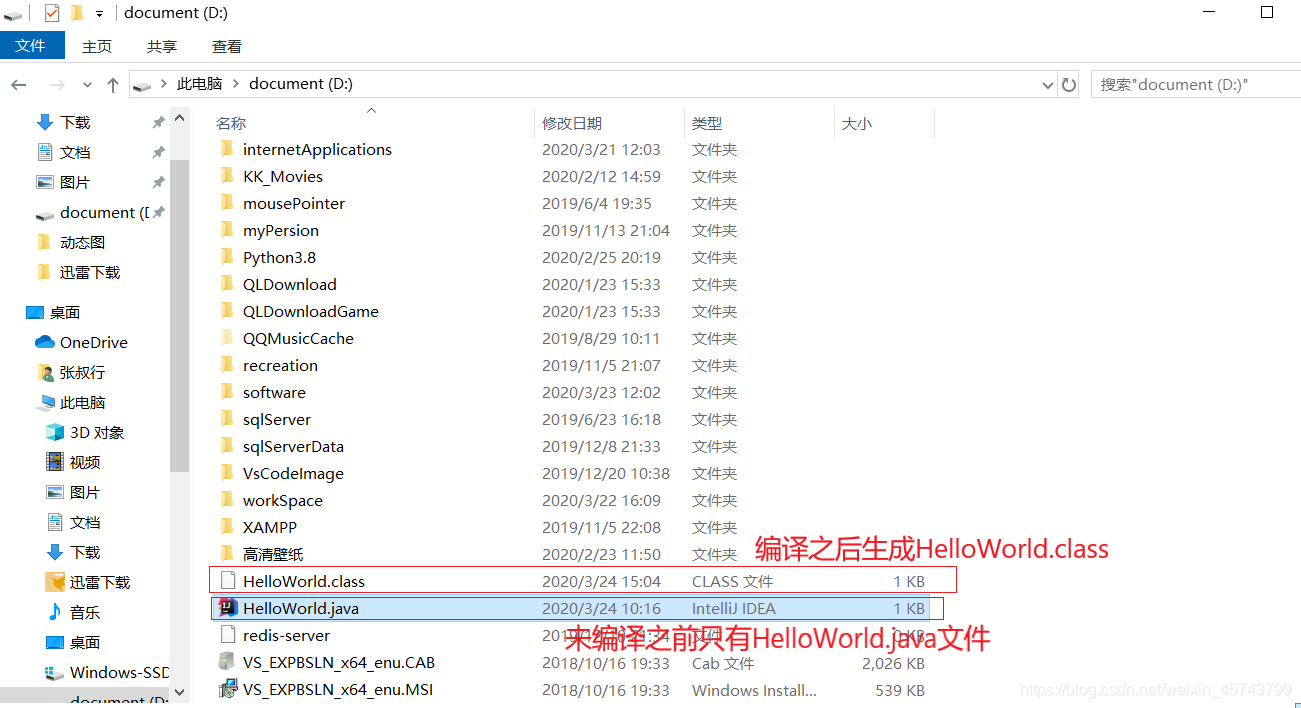This screenshot has width=1301, height=708.
Task: Click the Back navigation arrow
Action: [x=20, y=85]
